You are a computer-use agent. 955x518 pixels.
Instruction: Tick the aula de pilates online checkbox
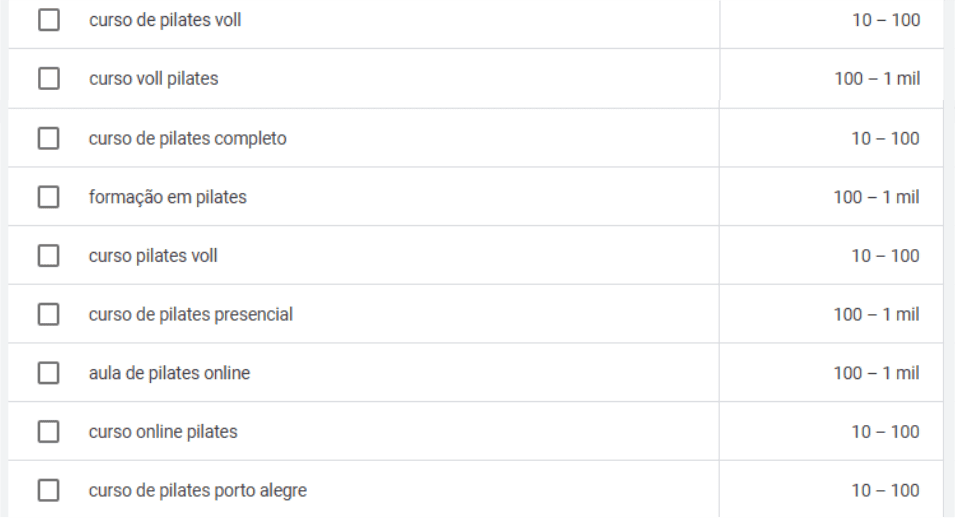pos(48,374)
